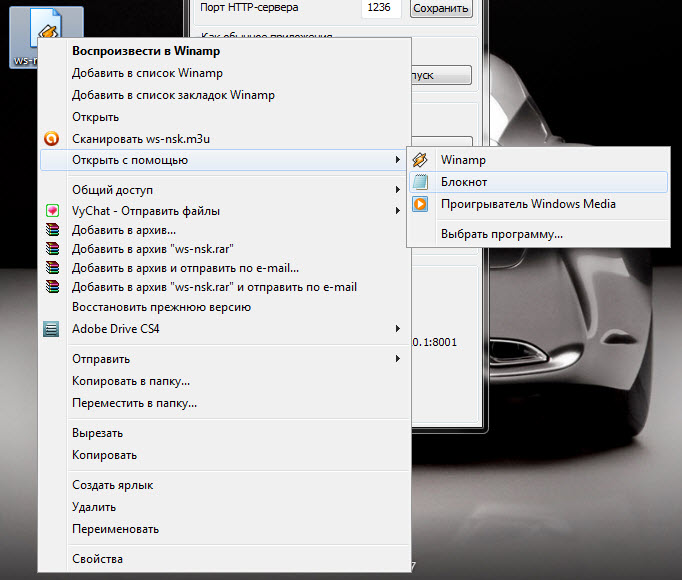Select VyChat - Отправить файлы
The image size is (682, 580).
pos(225,211)
